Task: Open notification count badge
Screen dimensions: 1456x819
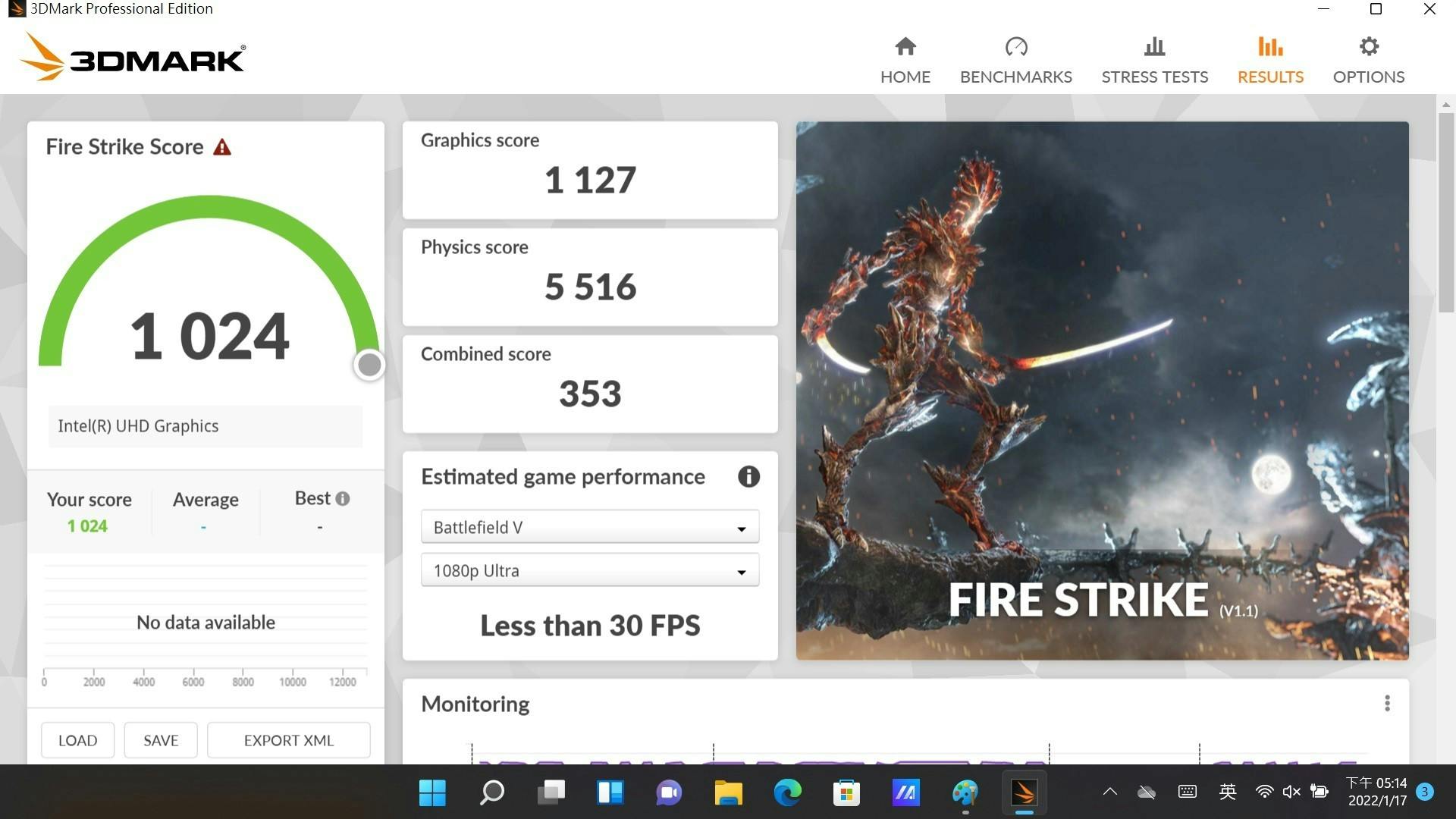Action: coord(1424,792)
